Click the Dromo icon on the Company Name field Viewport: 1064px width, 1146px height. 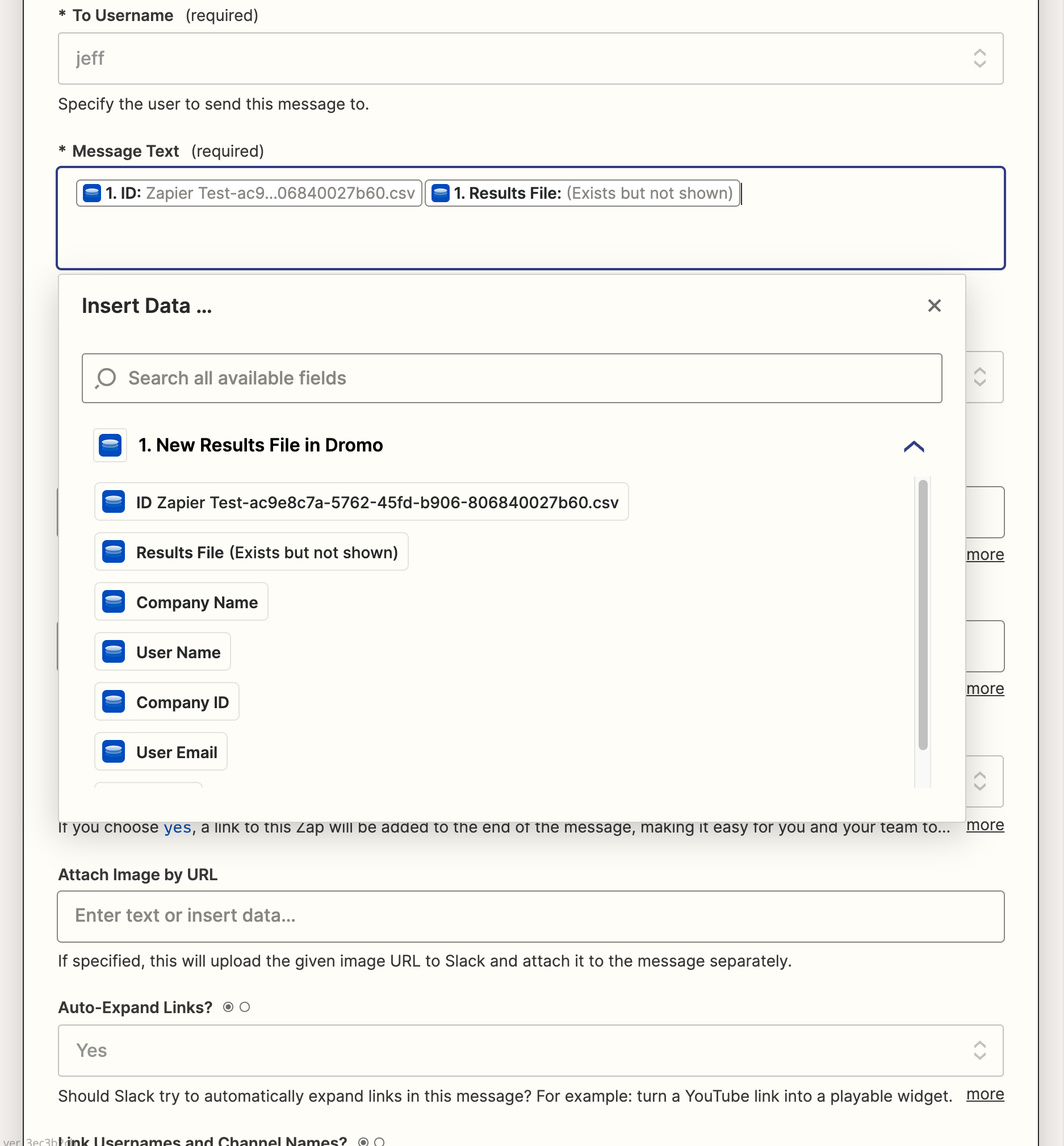tap(114, 602)
